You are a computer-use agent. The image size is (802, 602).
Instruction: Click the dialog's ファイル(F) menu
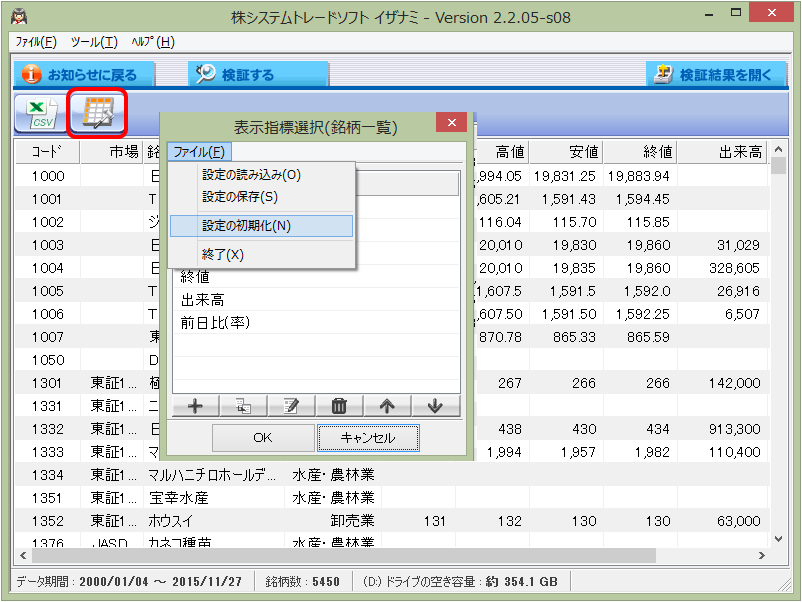[199, 152]
